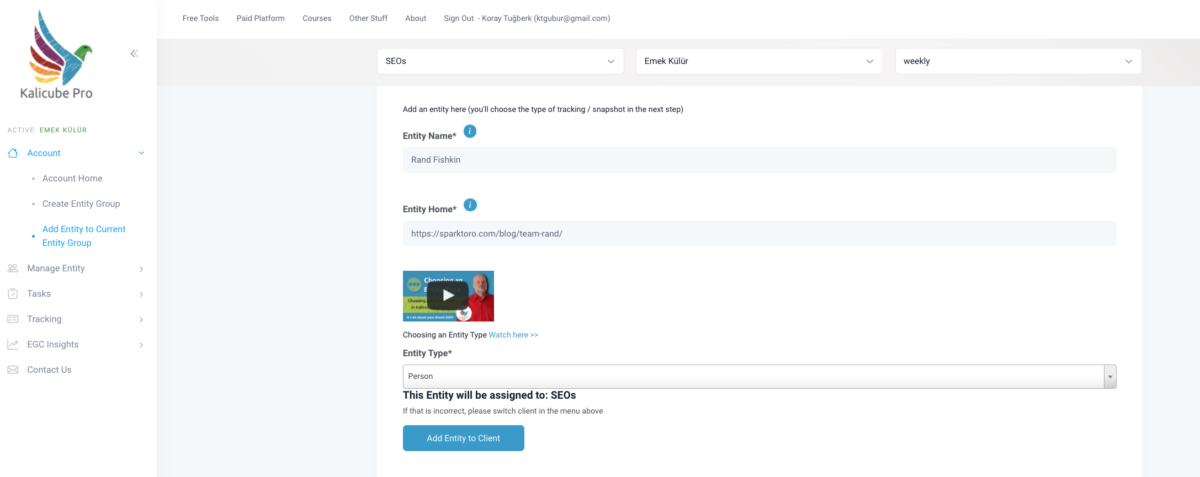Open the weekly frequency dropdown
Image resolution: width=1200 pixels, height=477 pixels.
coord(1018,61)
